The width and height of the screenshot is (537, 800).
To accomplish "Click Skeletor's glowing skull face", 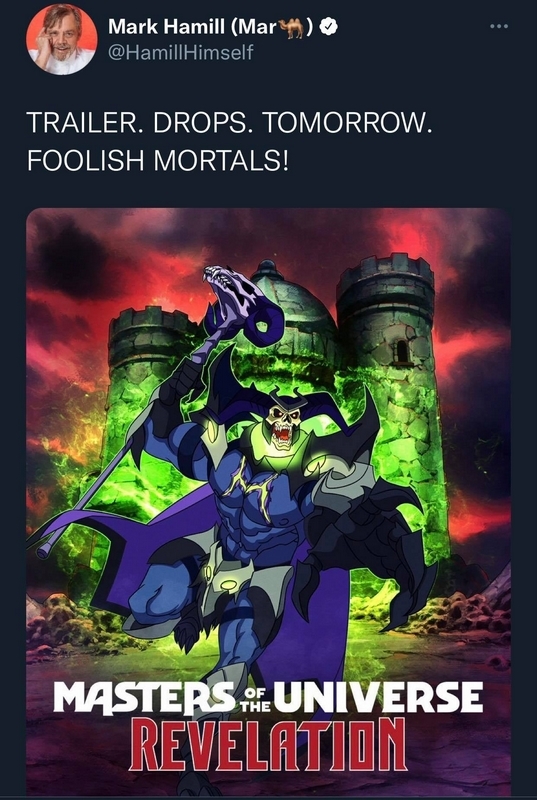I will (284, 425).
